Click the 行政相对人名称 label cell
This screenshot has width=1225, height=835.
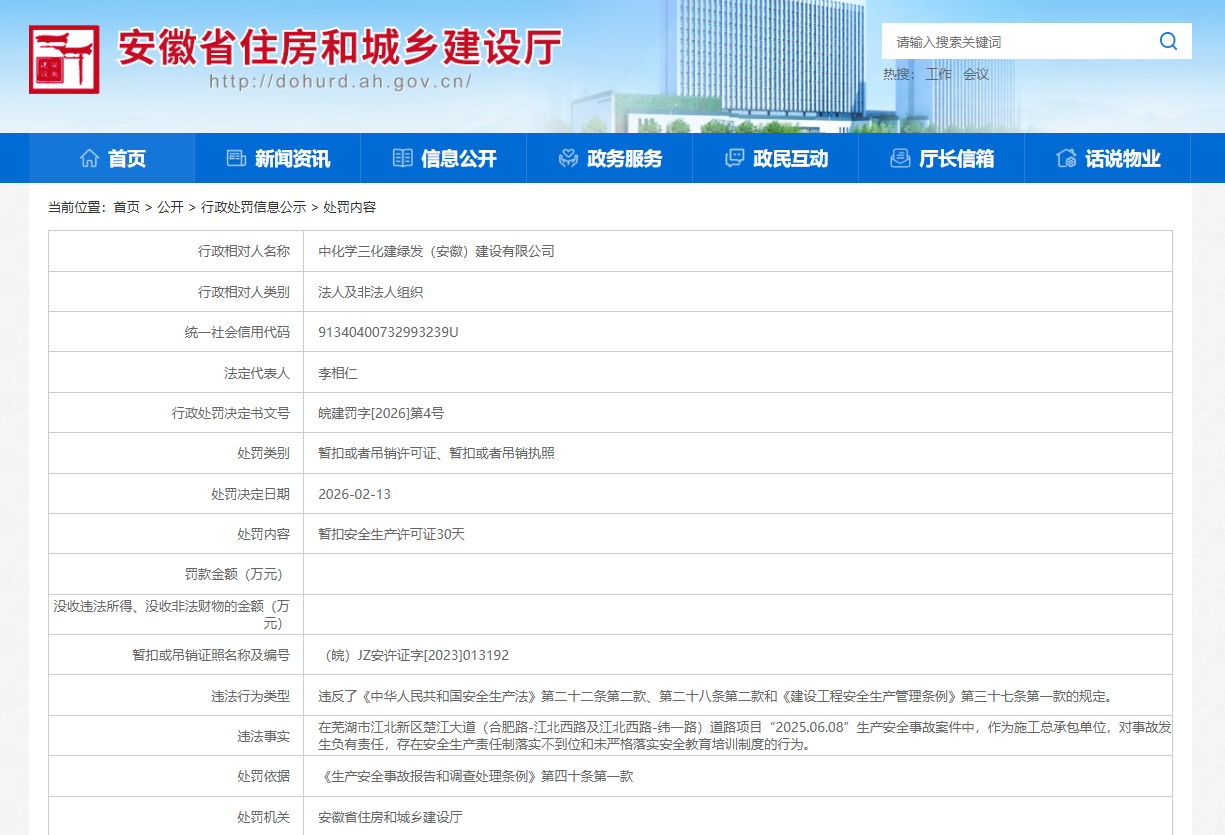click(176, 251)
